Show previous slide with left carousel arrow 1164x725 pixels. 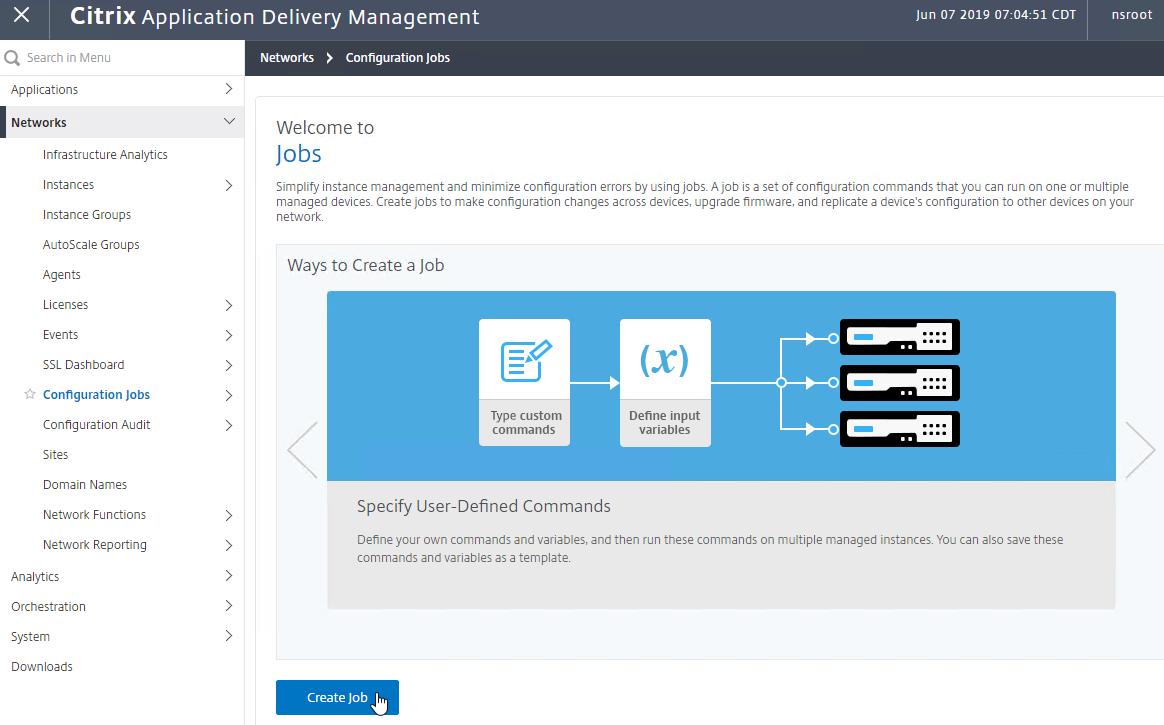pos(303,450)
